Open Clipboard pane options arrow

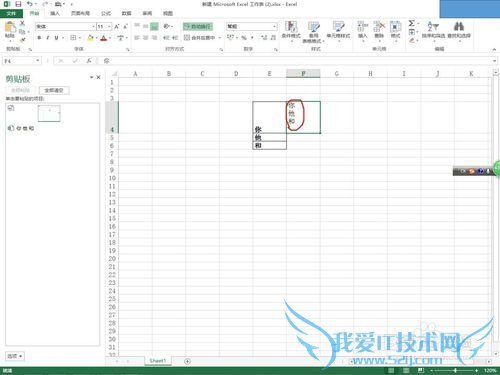[91, 77]
